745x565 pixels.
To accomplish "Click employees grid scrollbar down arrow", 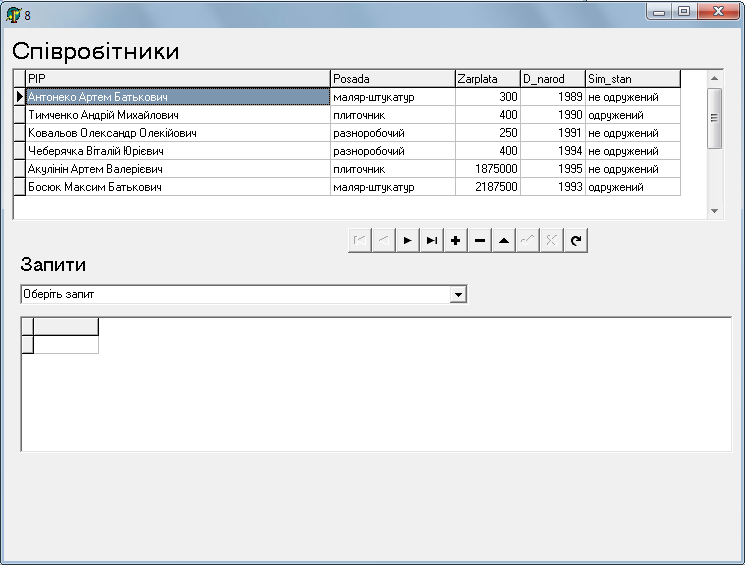I will [714, 211].
